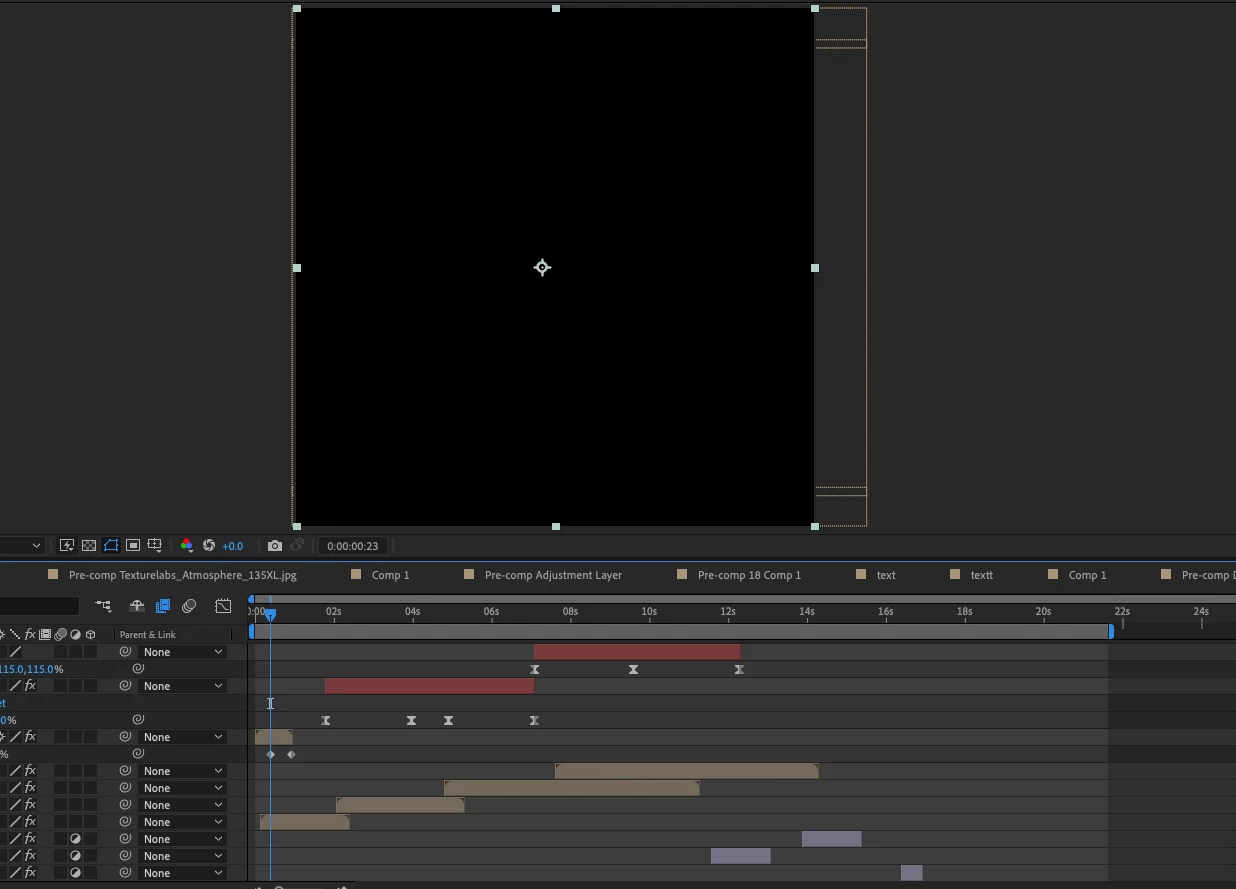This screenshot has height=889, width=1236.
Task: Open the Graph Editor icon
Action: pos(223,606)
